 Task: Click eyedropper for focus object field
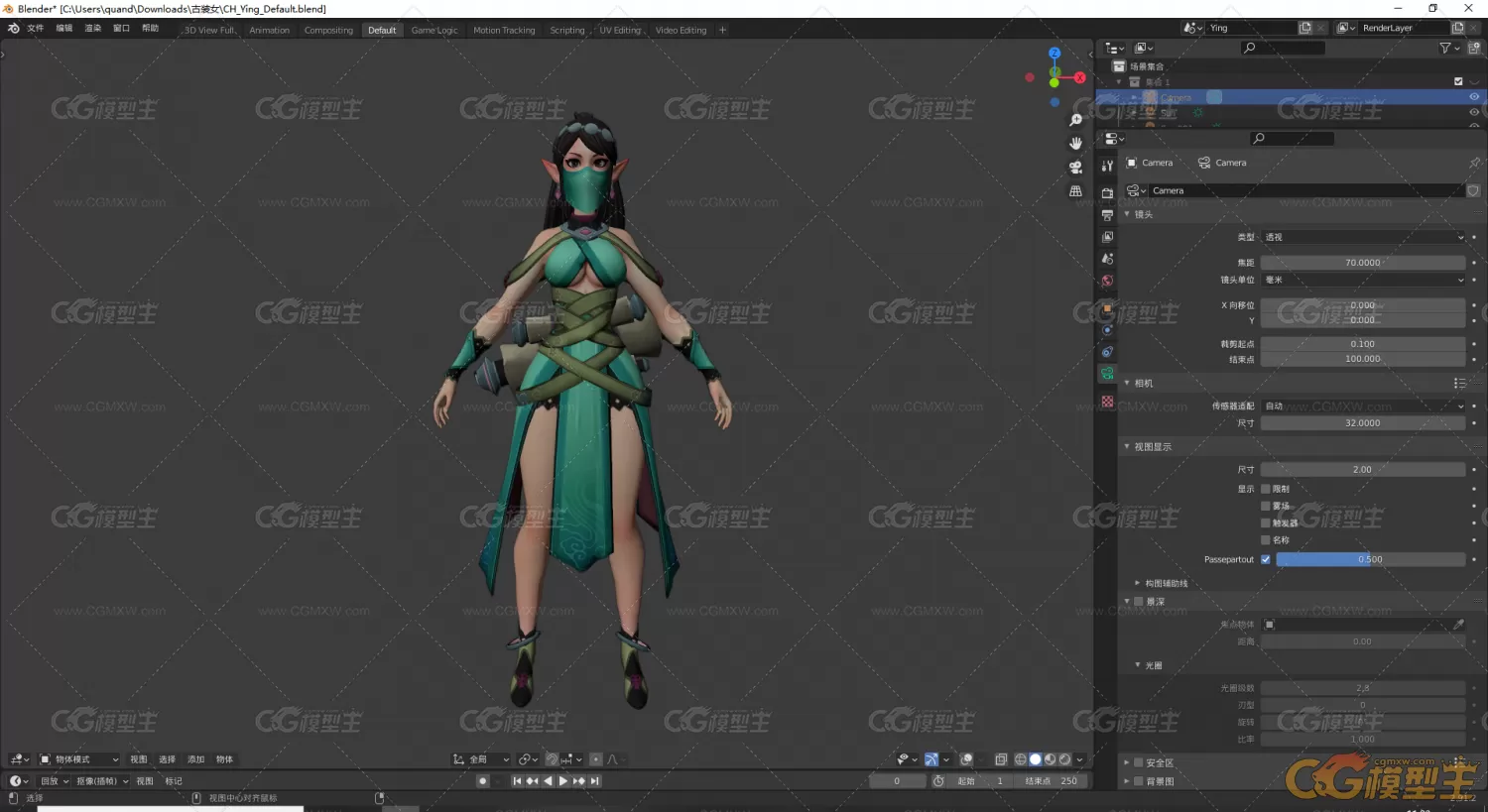pos(1458,625)
